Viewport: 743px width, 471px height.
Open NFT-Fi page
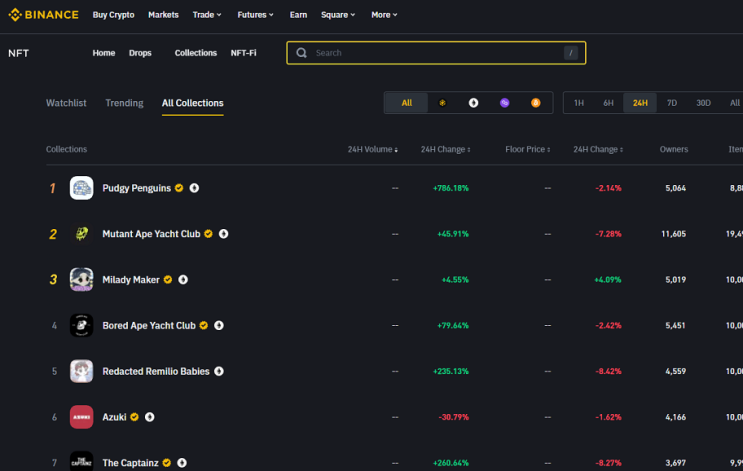click(x=244, y=53)
